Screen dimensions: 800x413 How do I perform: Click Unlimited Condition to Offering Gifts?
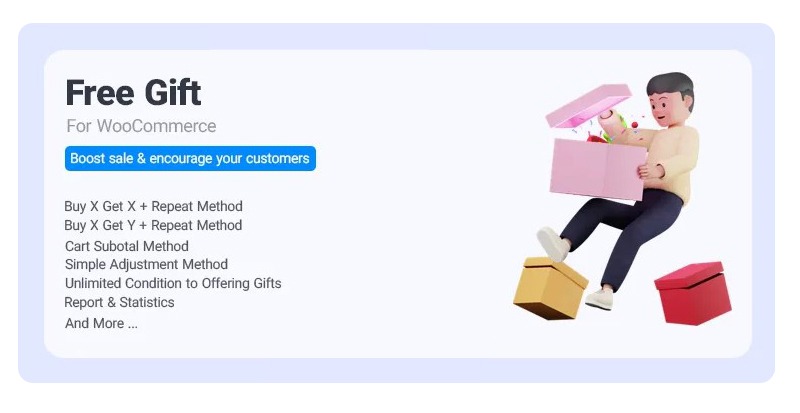coord(173,283)
